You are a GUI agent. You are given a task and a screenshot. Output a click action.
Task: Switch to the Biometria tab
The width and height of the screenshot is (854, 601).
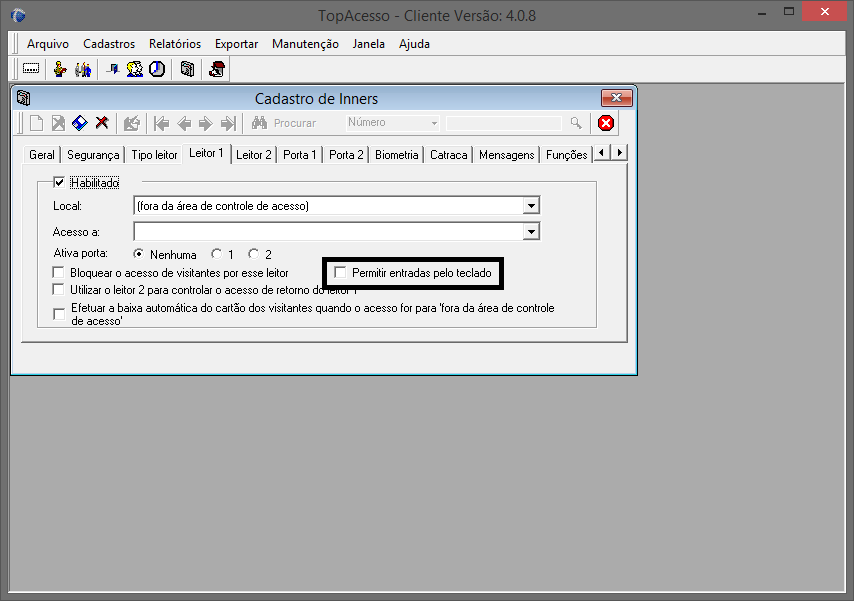pos(397,155)
